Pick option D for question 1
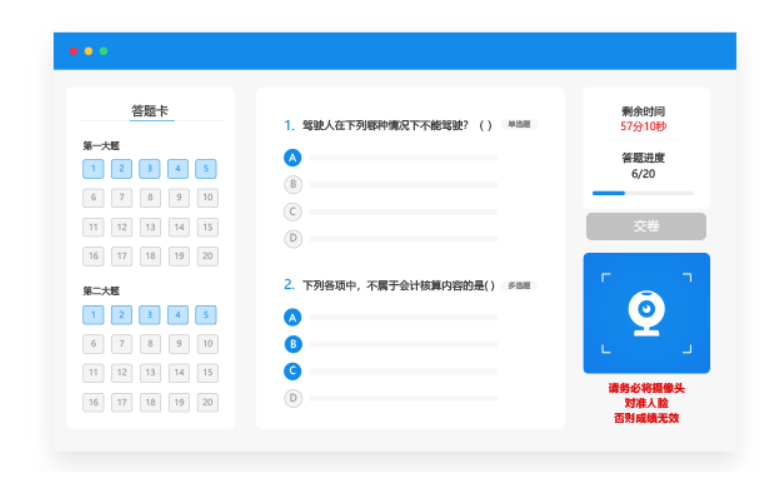 pyautogui.click(x=293, y=238)
